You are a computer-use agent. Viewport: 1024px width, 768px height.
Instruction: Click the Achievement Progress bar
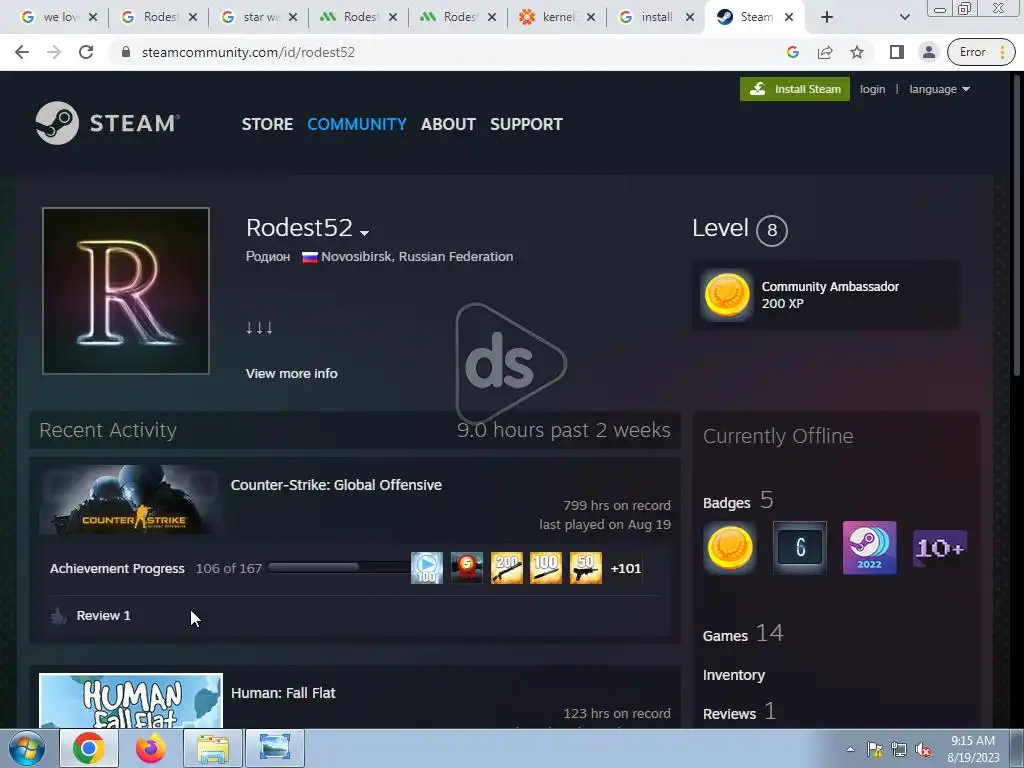pos(338,567)
